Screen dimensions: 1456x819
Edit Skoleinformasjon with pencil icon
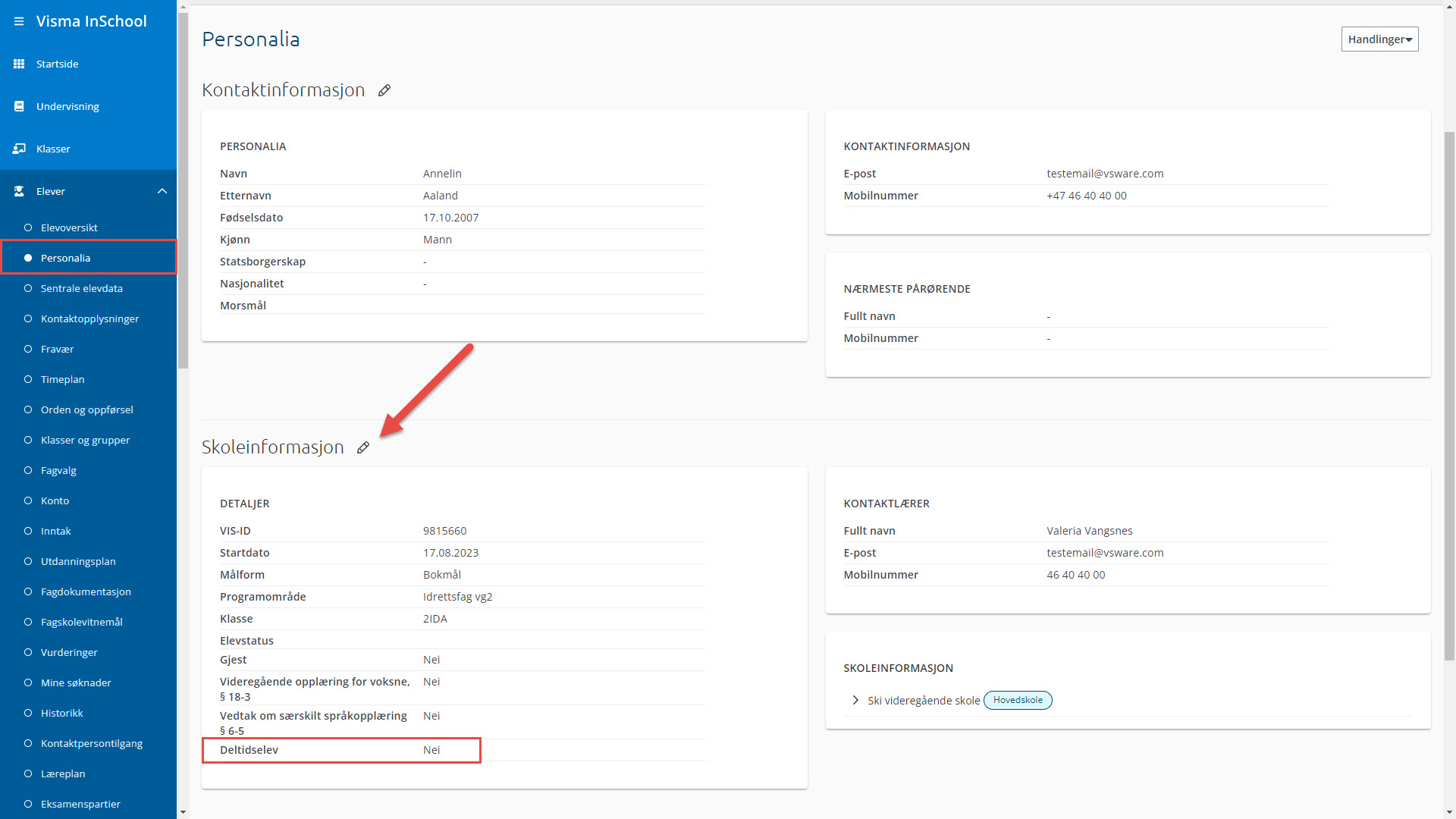click(x=363, y=447)
